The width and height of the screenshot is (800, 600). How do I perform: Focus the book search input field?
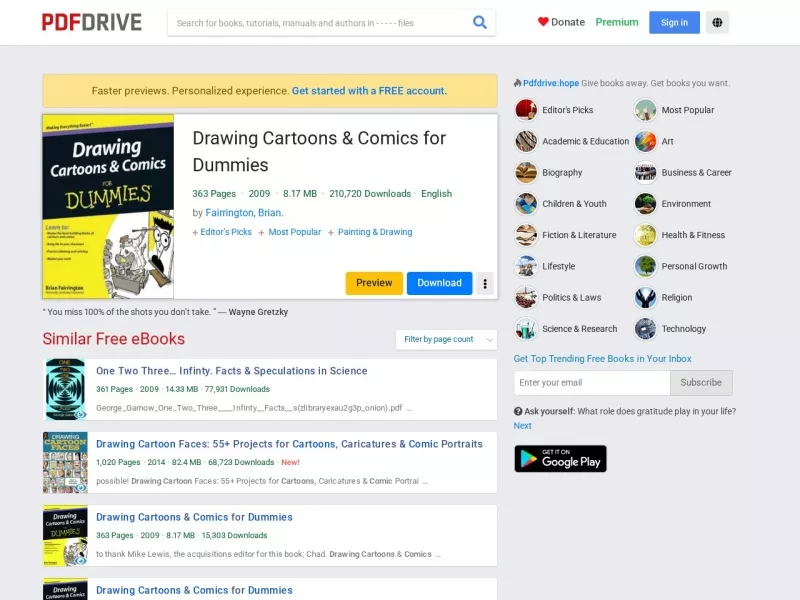319,23
